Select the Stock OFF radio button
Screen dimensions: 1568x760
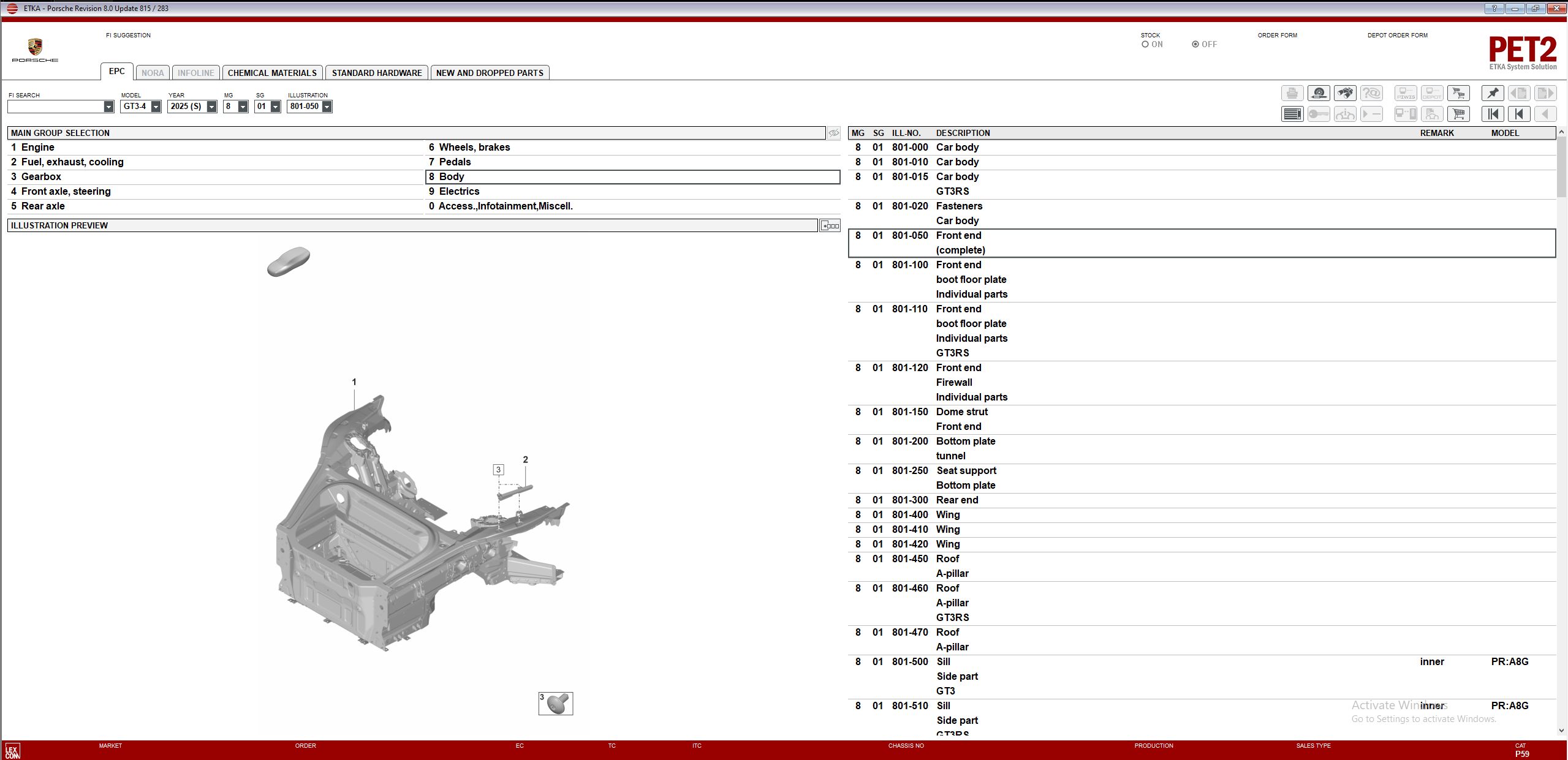(x=1195, y=44)
